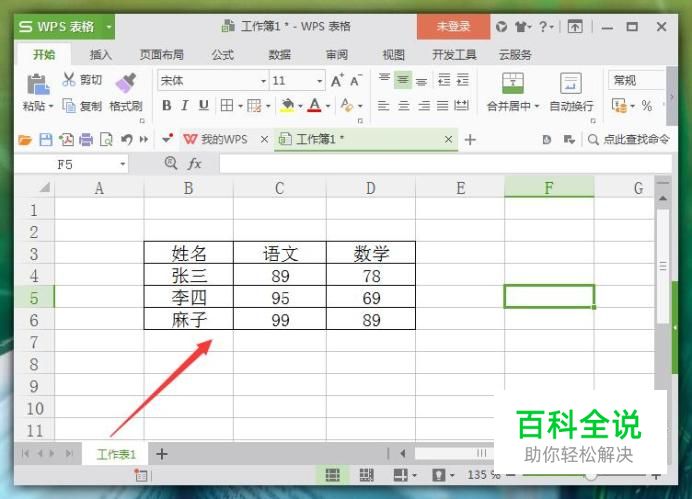Screen dimensions: 692x499
Task: Open the 审阅 (Review) tab
Action: 337,55
